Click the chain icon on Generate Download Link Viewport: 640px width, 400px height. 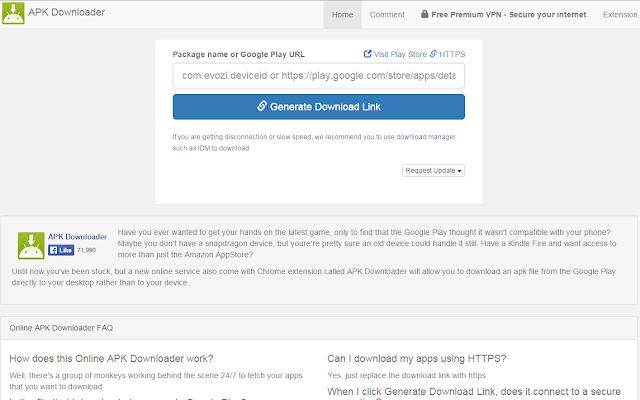pyautogui.click(x=262, y=106)
